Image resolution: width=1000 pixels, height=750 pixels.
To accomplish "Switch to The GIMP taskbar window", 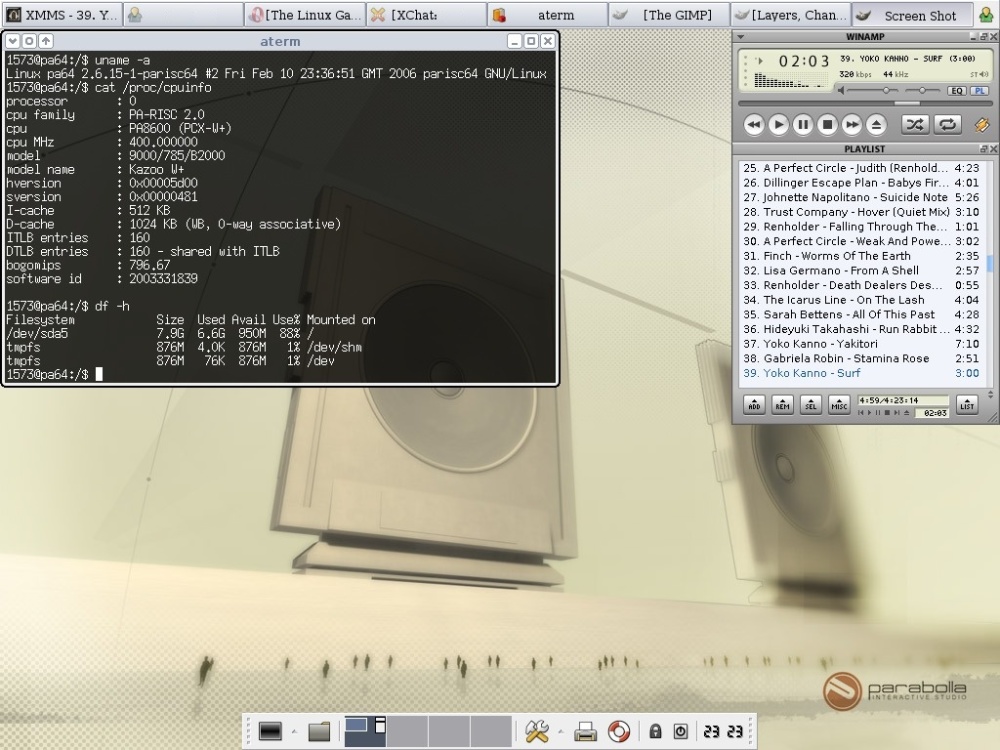I will (x=670, y=15).
